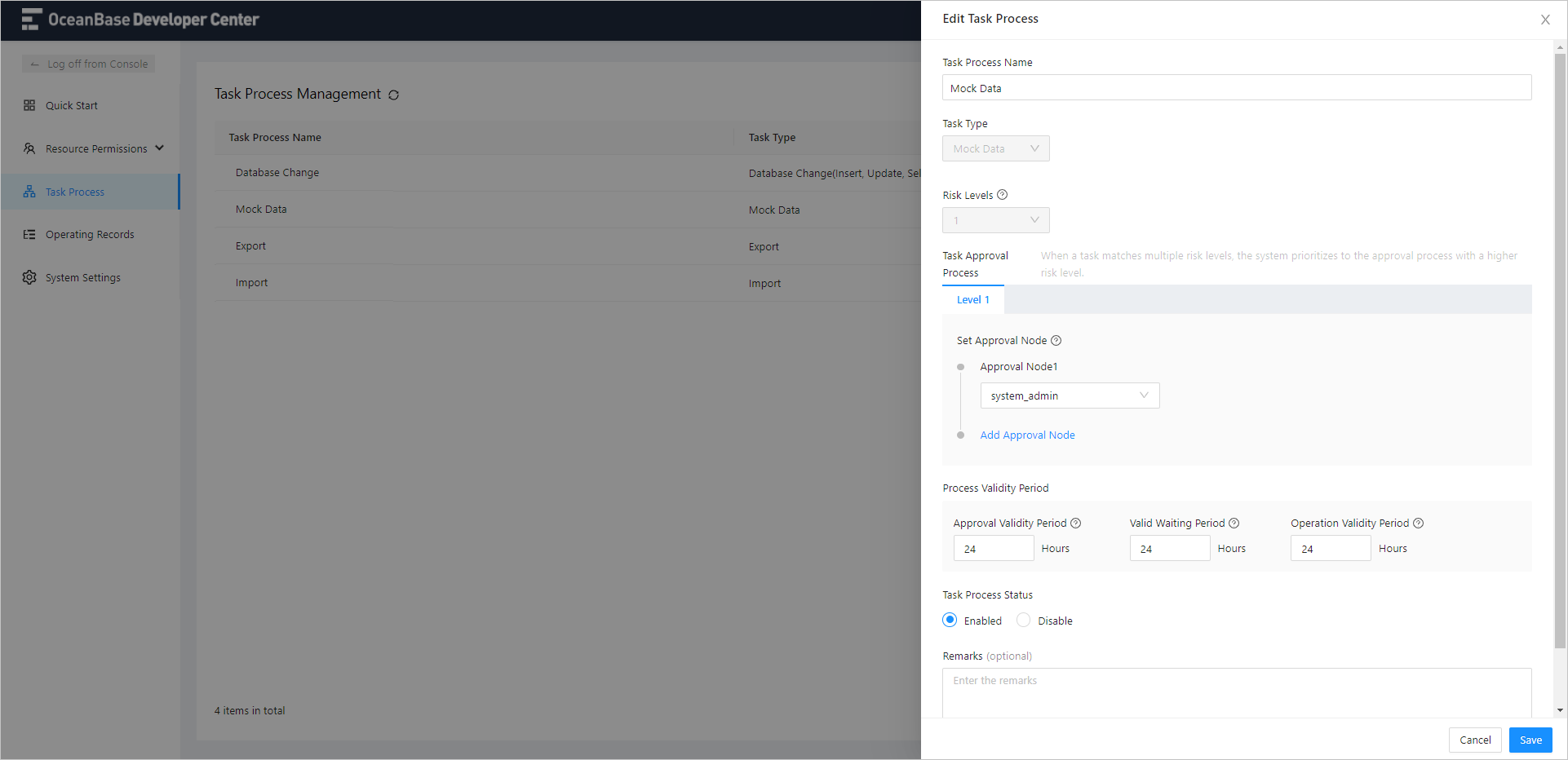Click the Remarks text area

point(1237,693)
